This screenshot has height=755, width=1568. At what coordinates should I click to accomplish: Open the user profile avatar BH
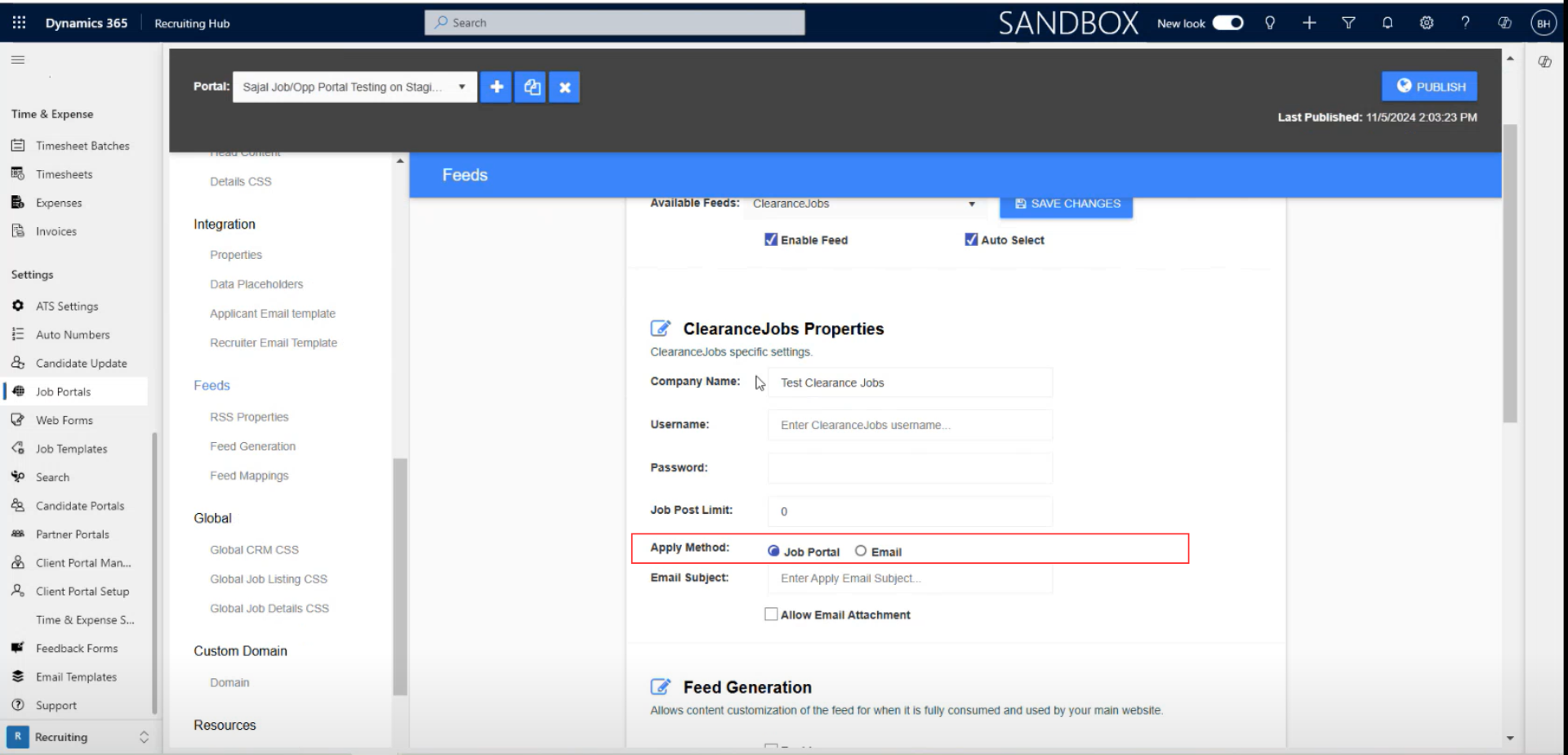click(1543, 23)
